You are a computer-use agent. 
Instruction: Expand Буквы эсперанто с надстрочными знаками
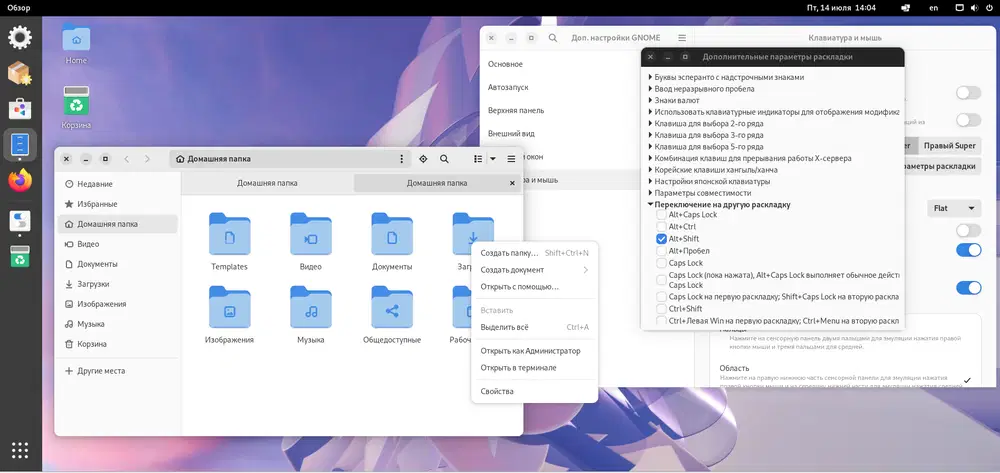[x=650, y=77]
